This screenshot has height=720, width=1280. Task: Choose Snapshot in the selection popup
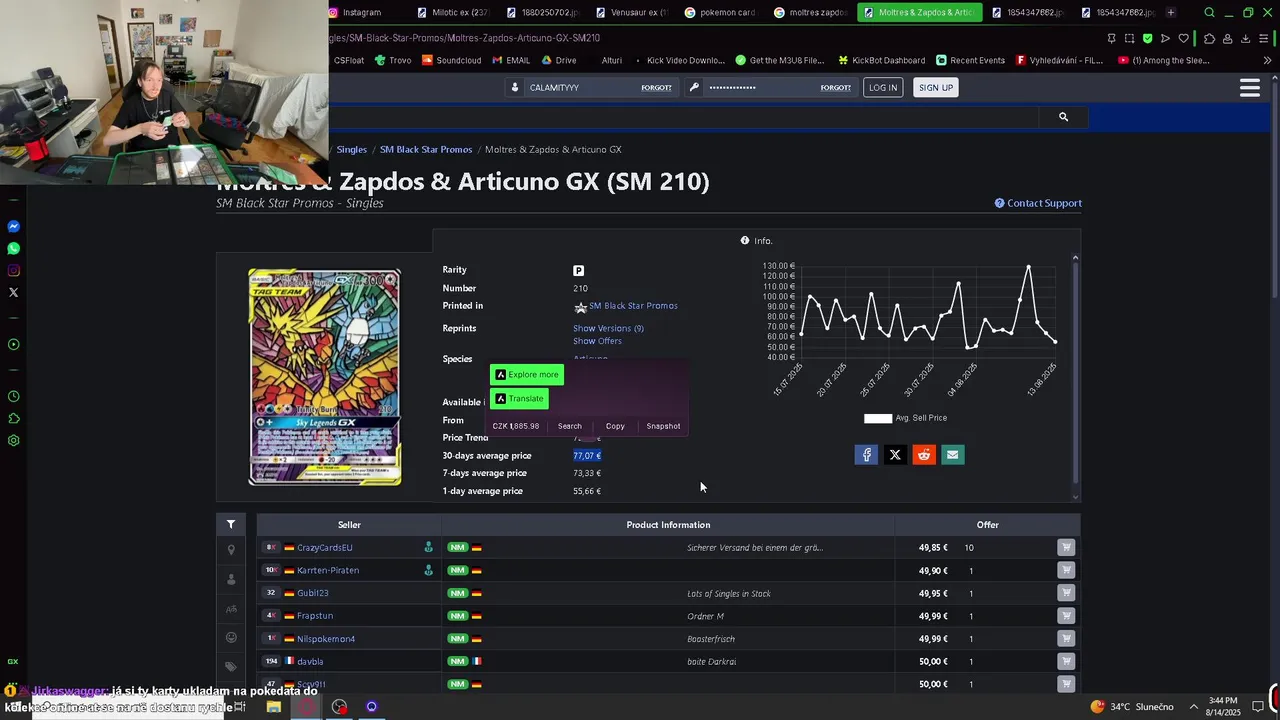point(663,426)
